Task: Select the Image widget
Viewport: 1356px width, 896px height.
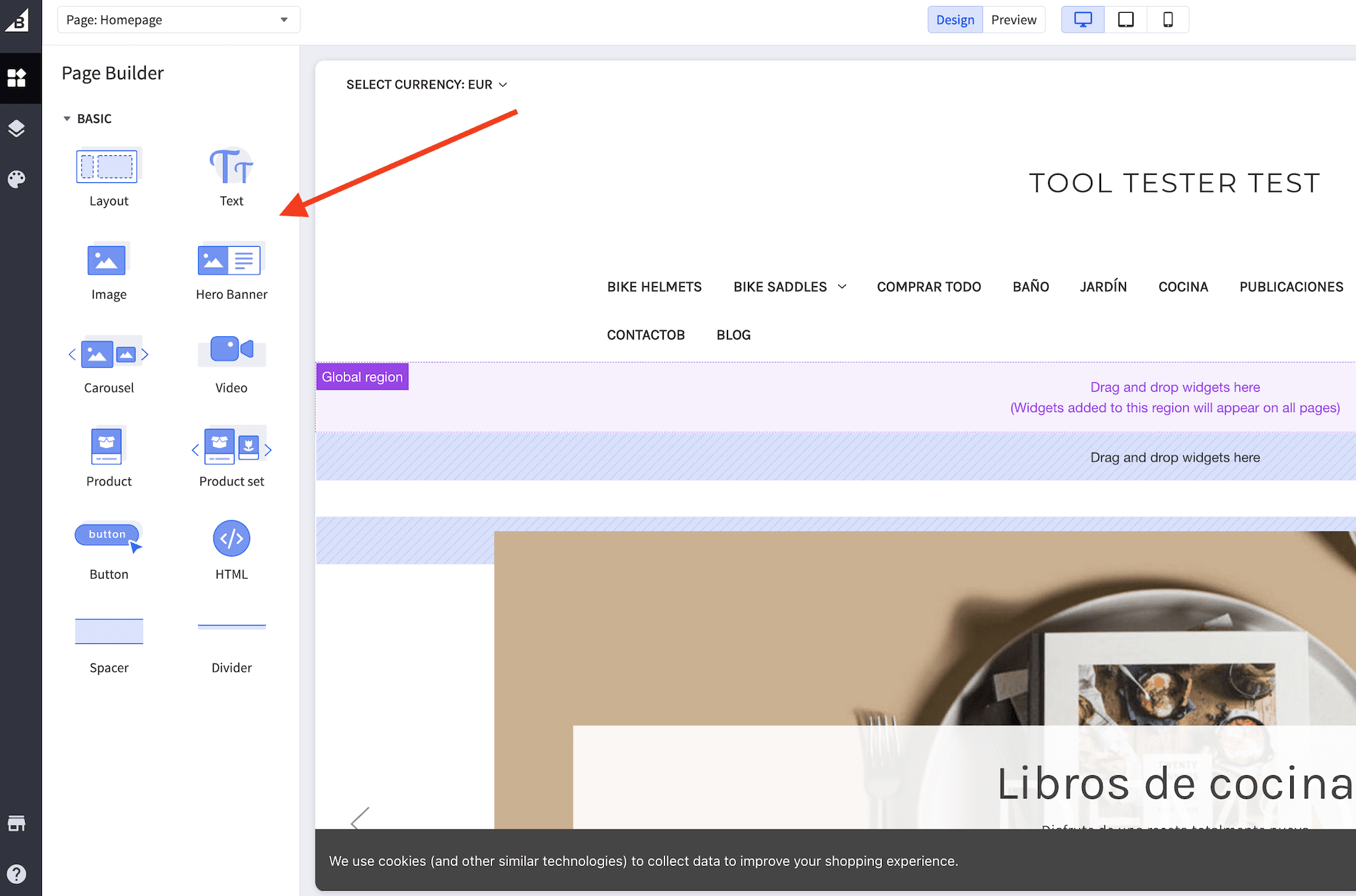Action: (108, 271)
